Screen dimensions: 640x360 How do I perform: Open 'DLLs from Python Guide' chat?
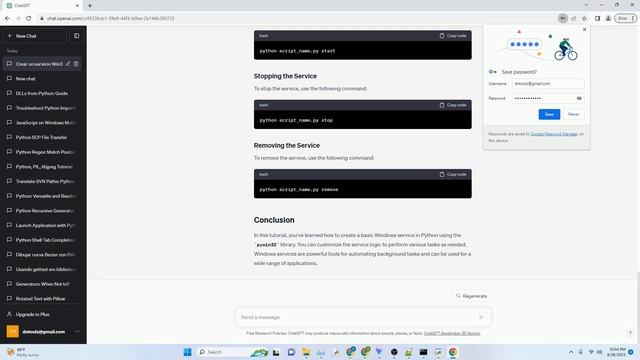42,93
